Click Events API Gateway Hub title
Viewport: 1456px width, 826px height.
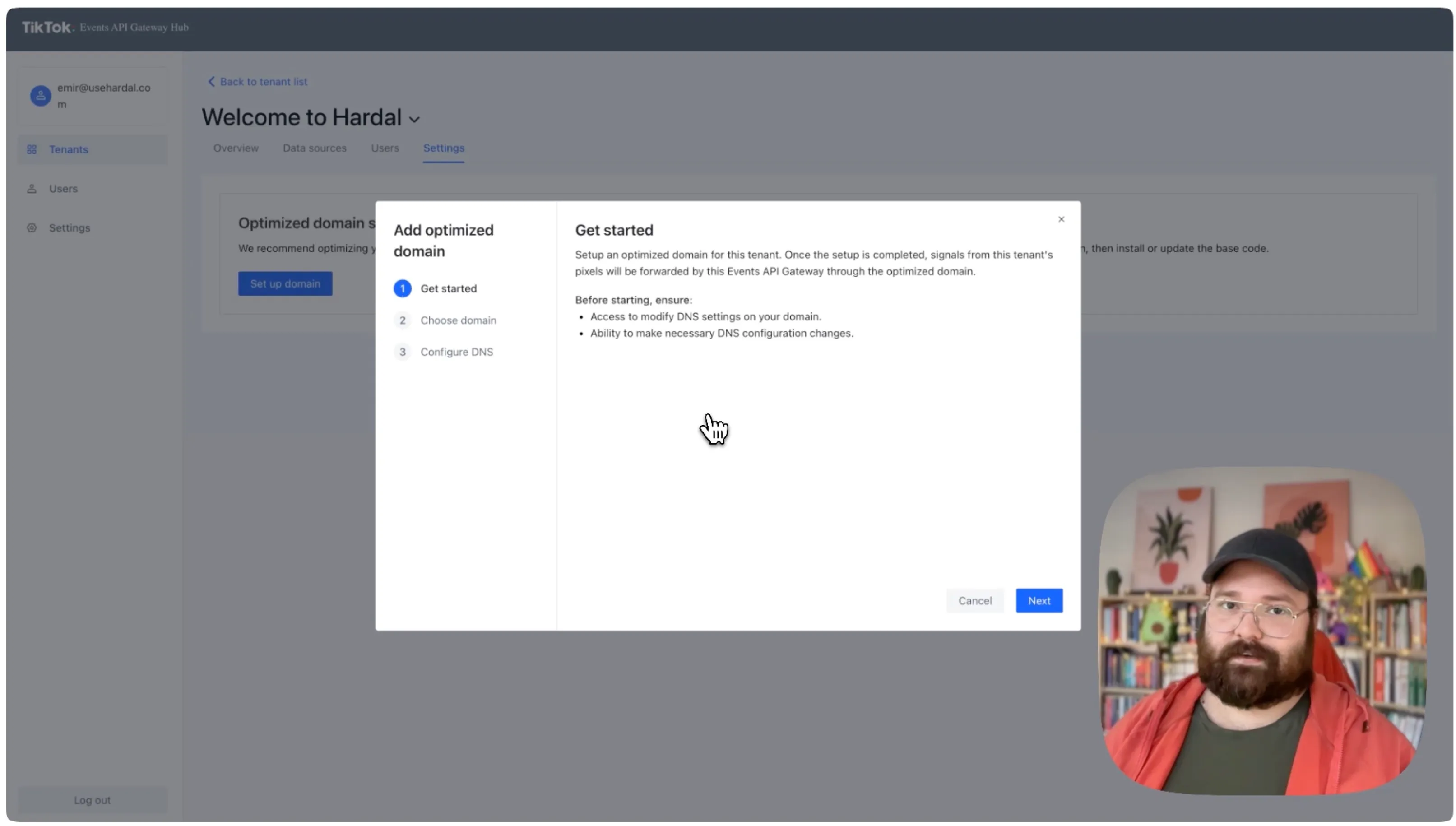point(134,27)
